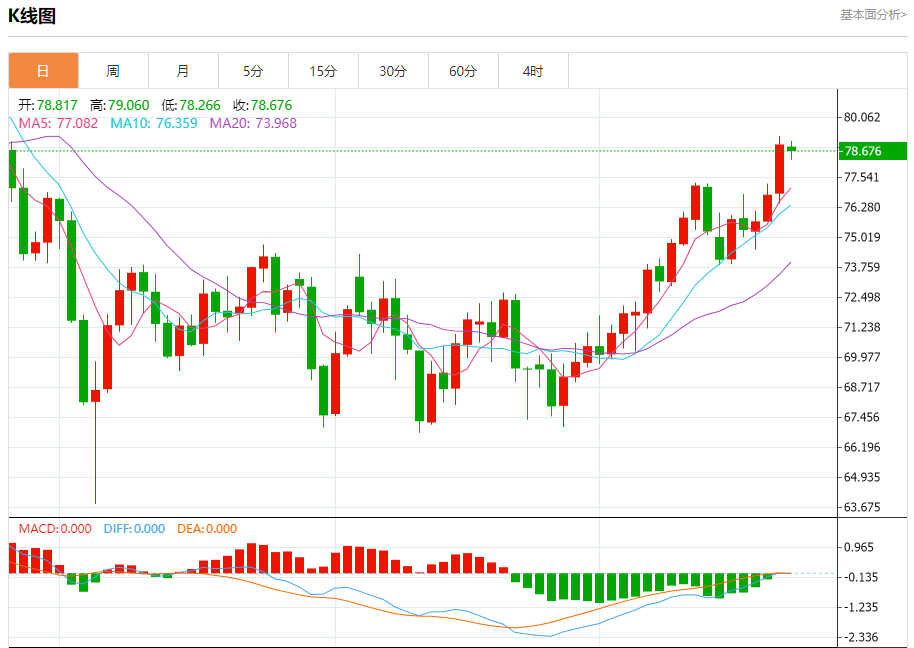Image resolution: width=914 pixels, height=648 pixels.
Task: Click the tall red candle before the latest
Action: tap(779, 169)
